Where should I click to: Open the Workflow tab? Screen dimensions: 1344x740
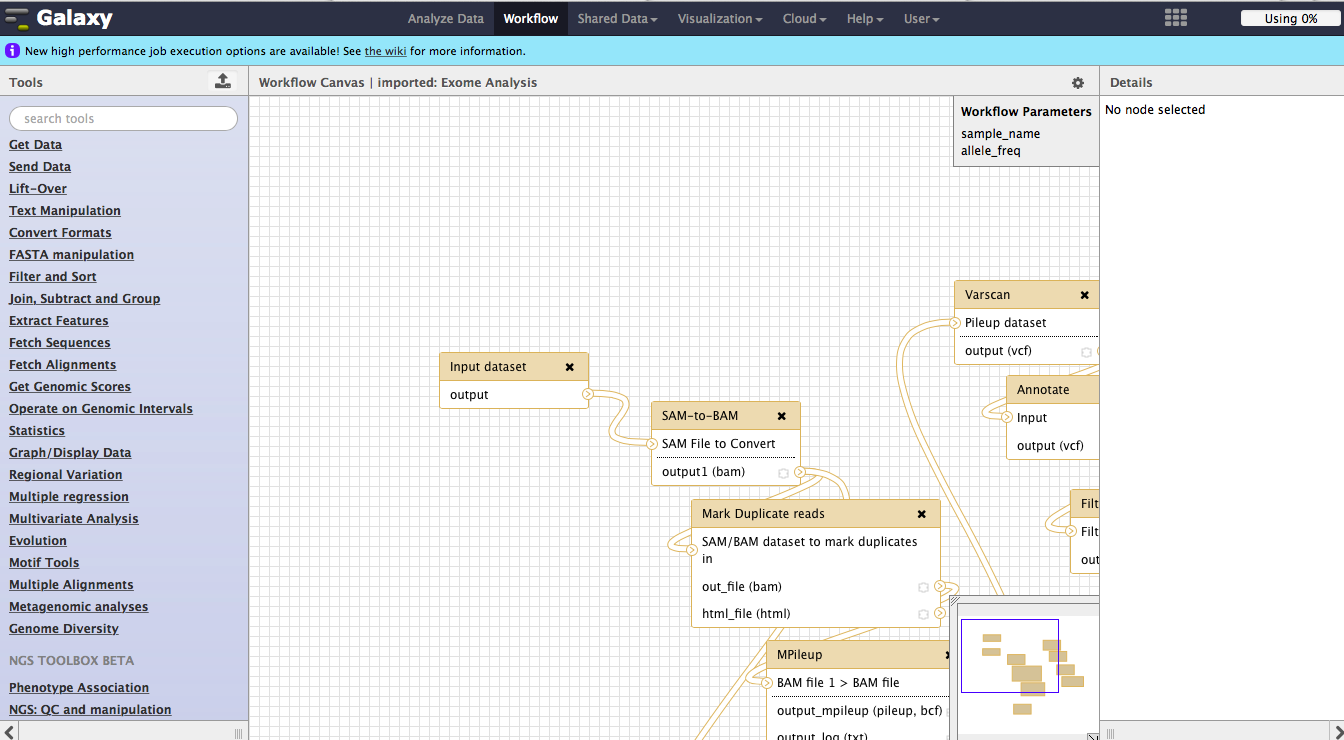coord(531,19)
